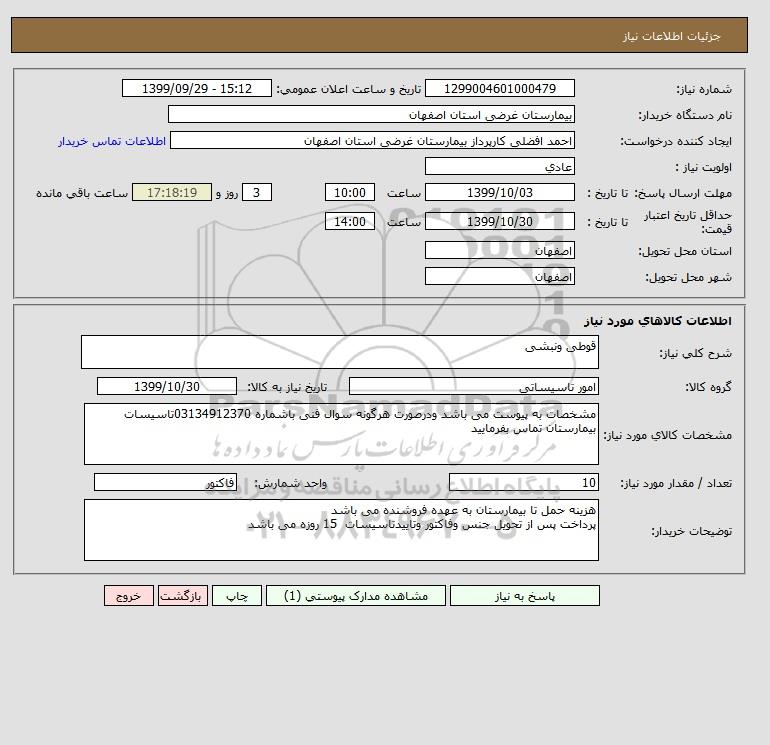Click the چاپ print button
The image size is (770, 745).
pos(237,595)
